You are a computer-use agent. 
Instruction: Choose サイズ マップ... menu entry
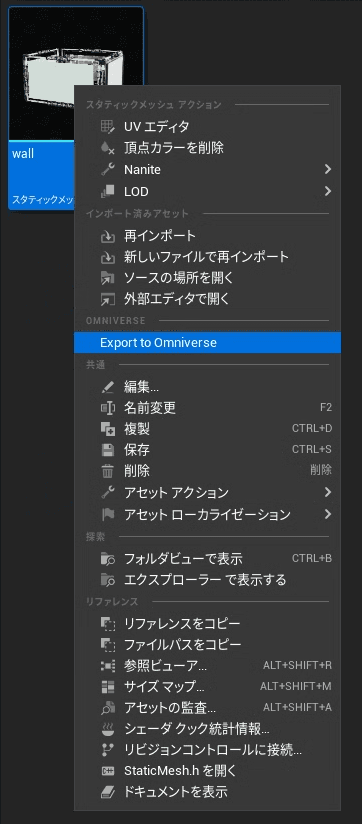(x=208, y=687)
